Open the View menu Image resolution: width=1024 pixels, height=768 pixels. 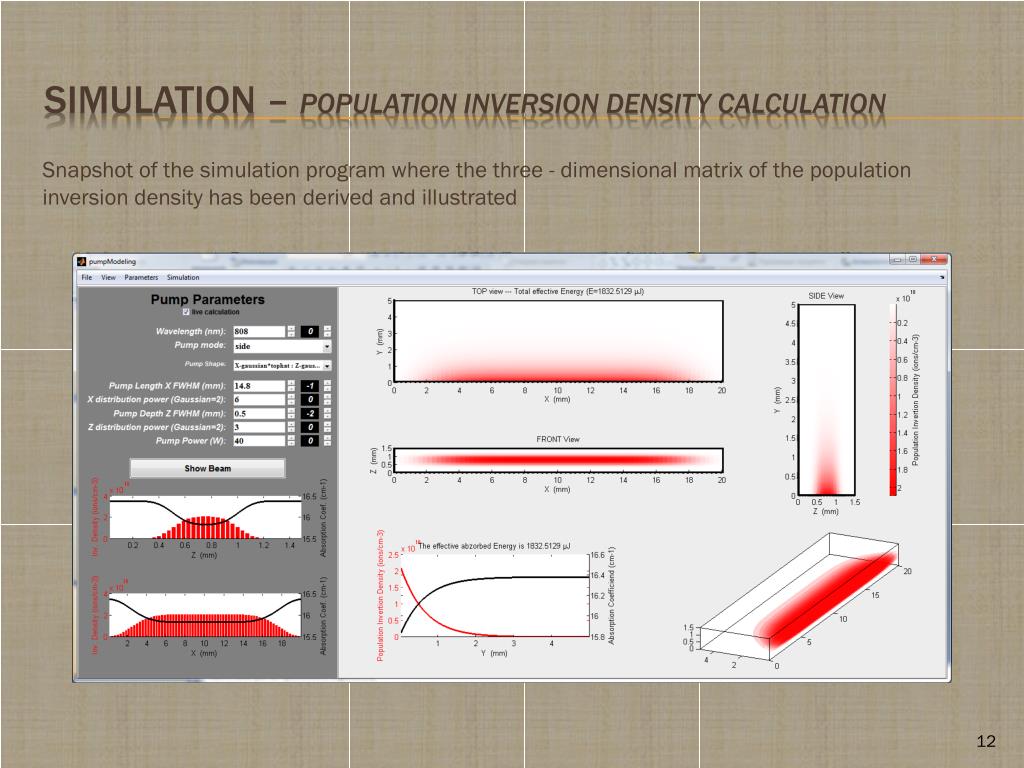[x=108, y=278]
